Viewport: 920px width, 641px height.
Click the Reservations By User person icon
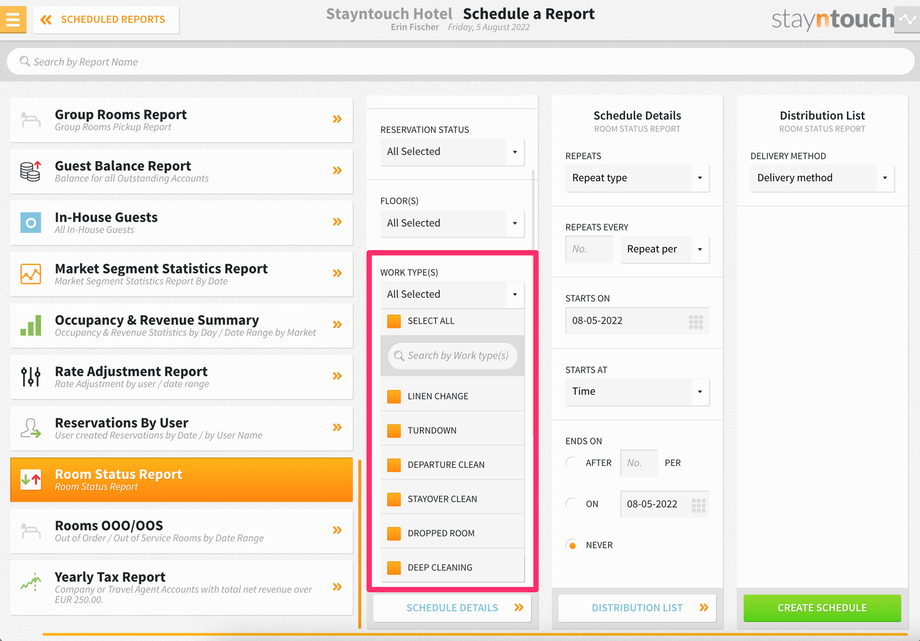pos(31,428)
